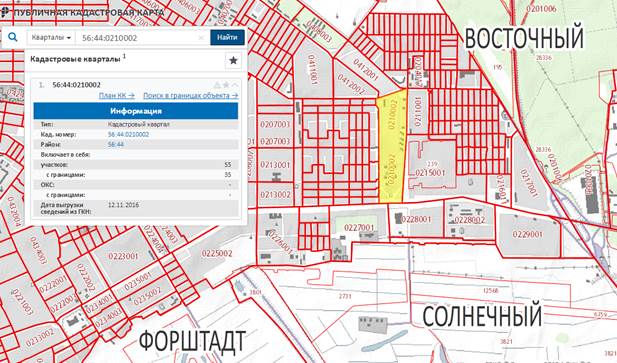Clear the search field with the X icon
The width and height of the screenshot is (617, 363).
[201, 38]
